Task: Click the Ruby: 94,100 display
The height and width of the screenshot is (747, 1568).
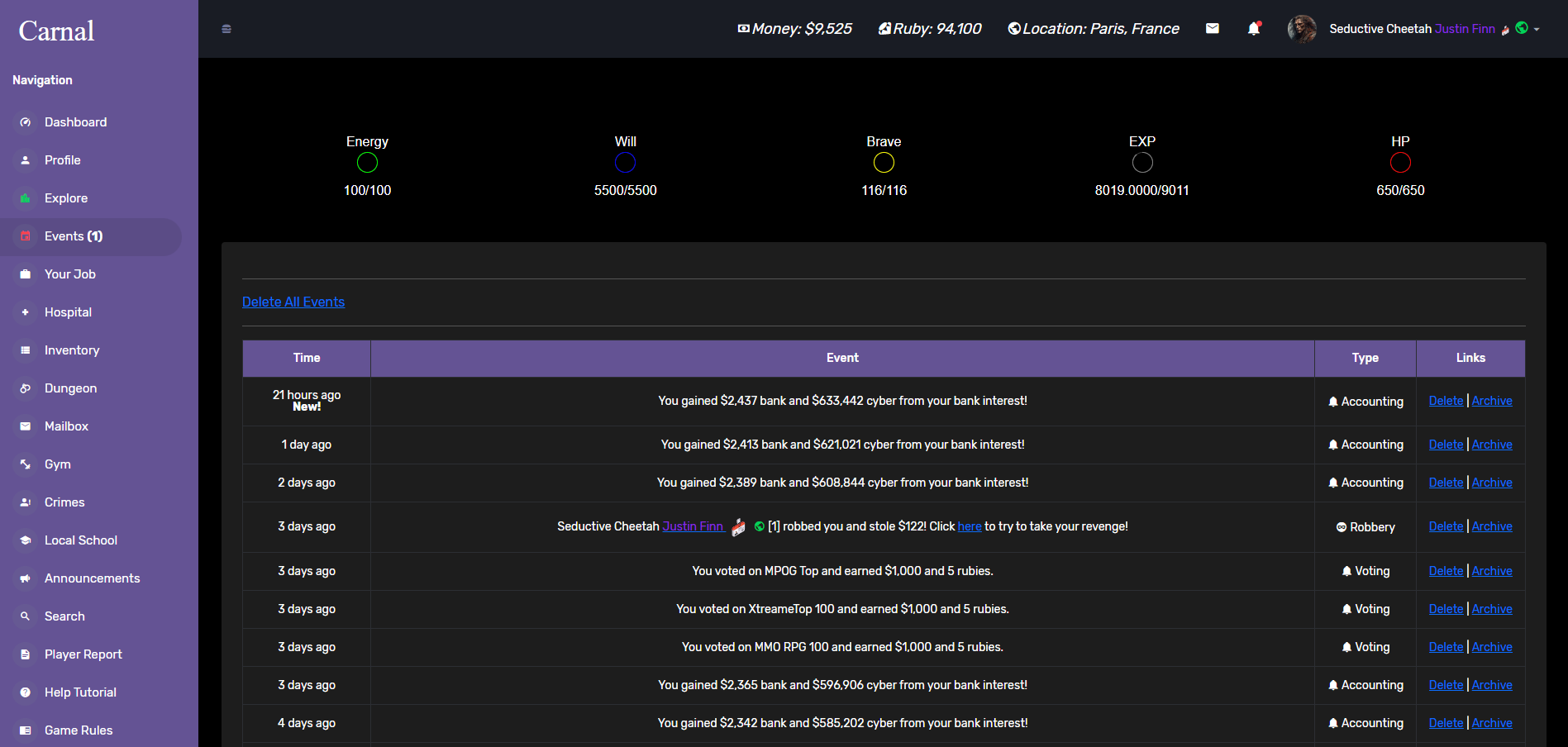Action: click(930, 29)
